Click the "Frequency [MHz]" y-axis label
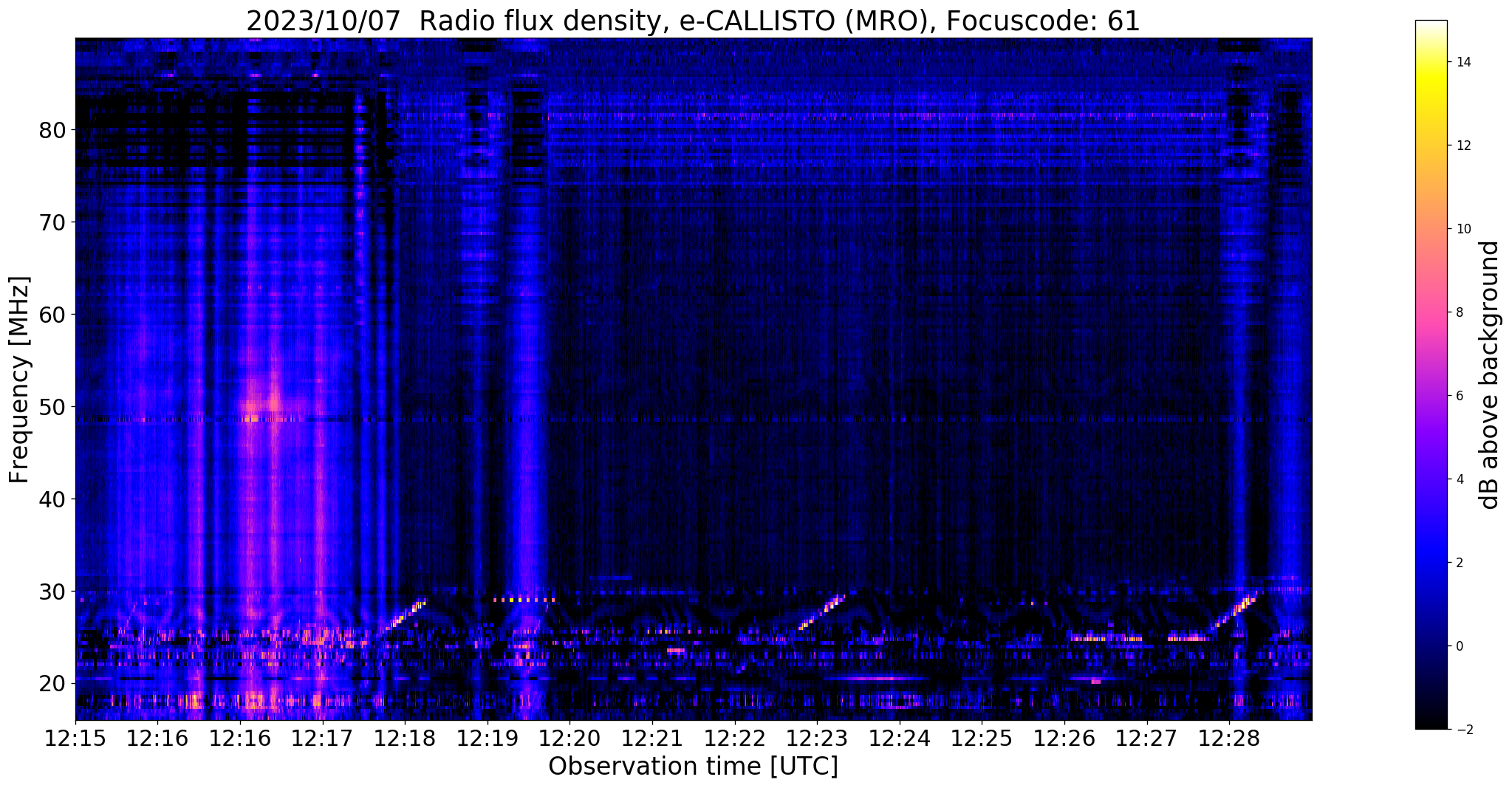The height and width of the screenshot is (788, 1512). (x=20, y=380)
